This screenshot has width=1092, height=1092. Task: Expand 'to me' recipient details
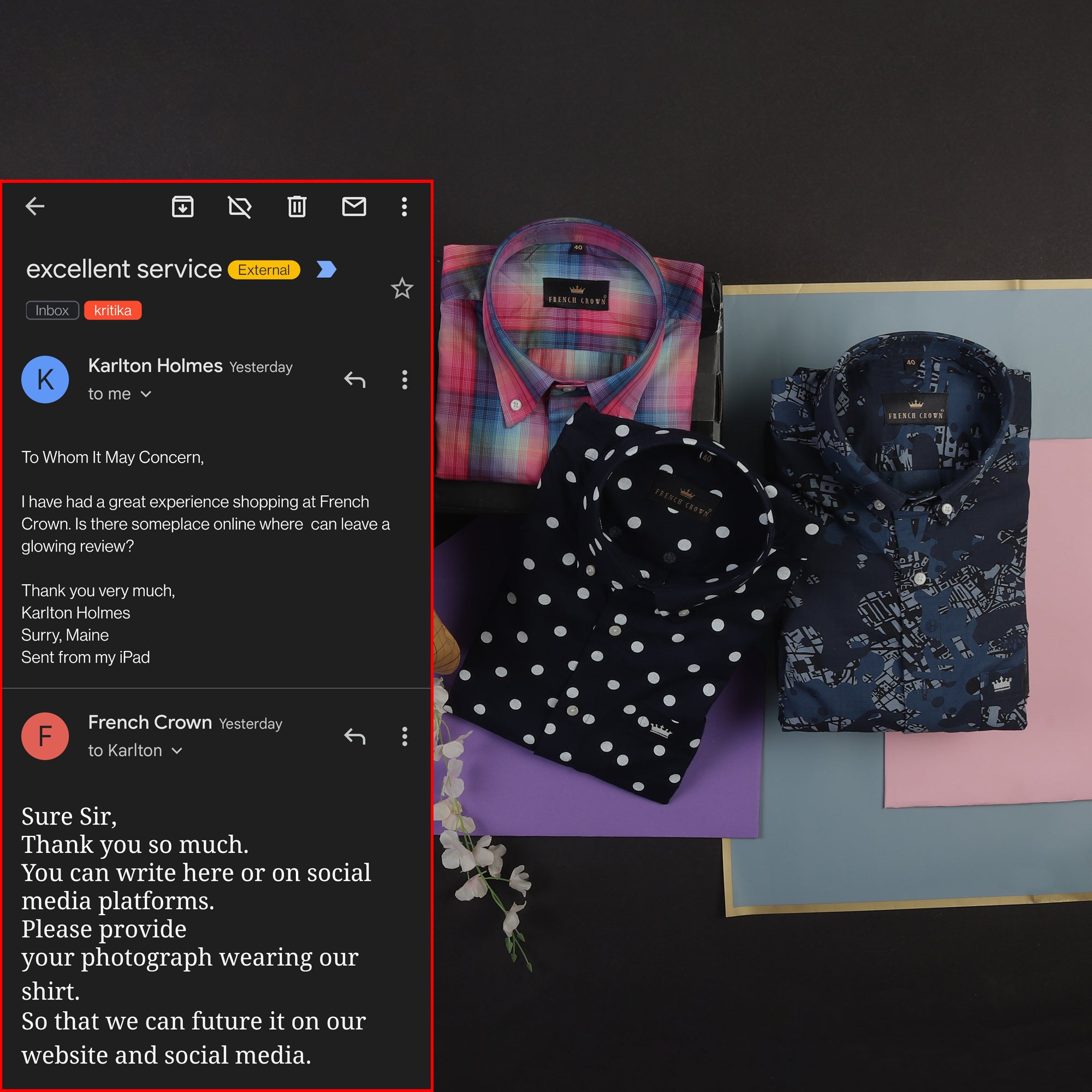[x=146, y=394]
